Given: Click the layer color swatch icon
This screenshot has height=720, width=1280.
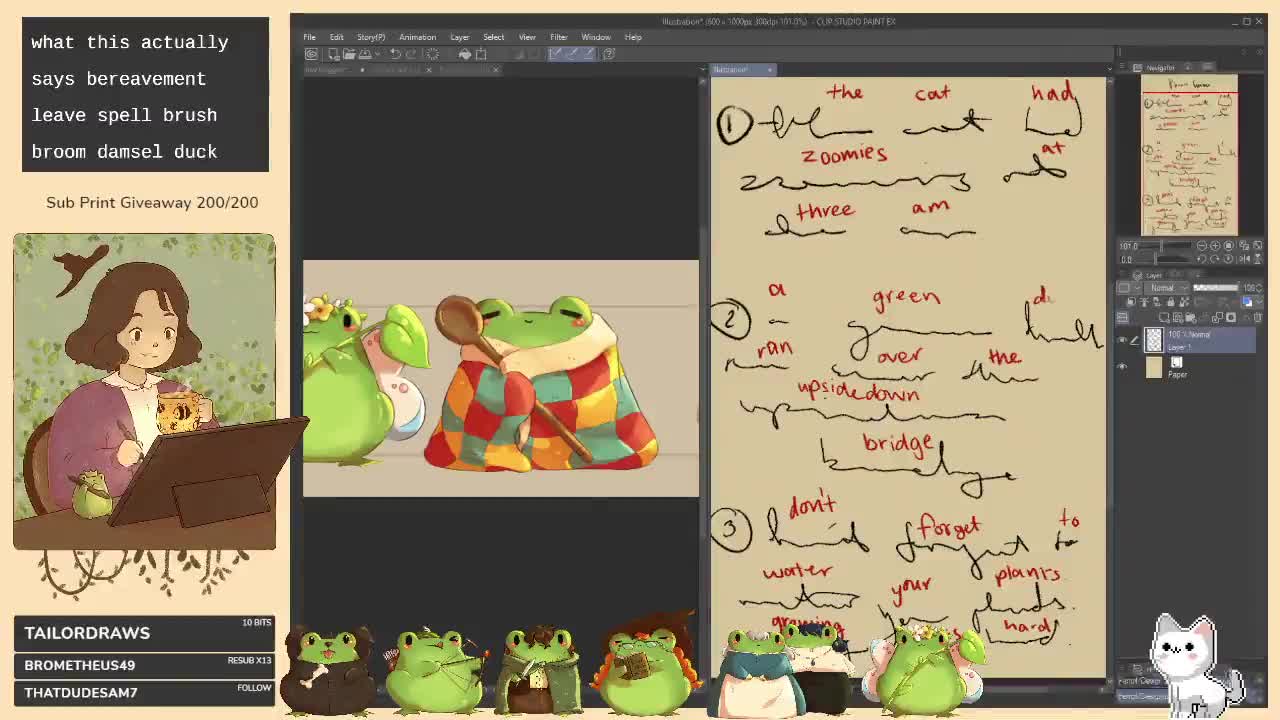Looking at the screenshot, I should coord(1247,302).
